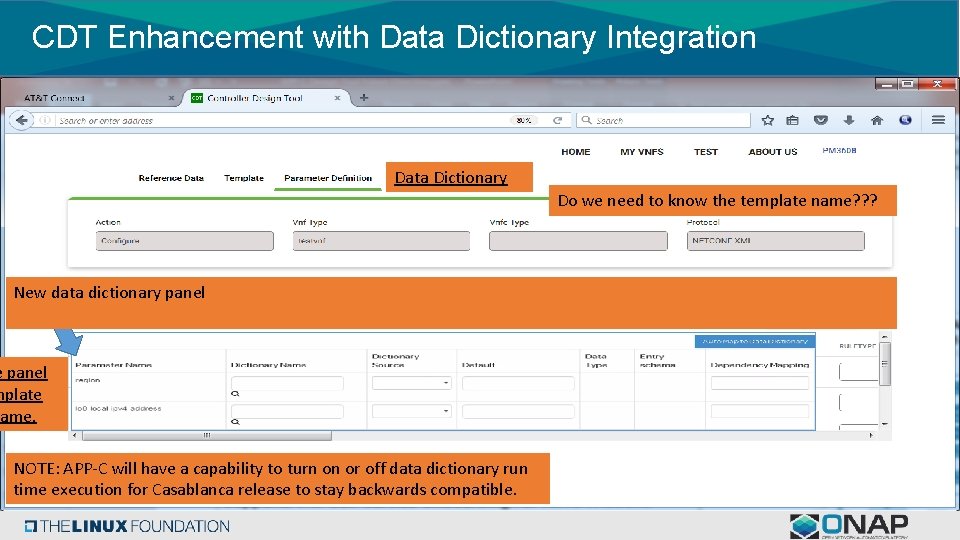The width and height of the screenshot is (960, 540).
Task: Open ABOUT US navigation item
Action: (x=773, y=152)
